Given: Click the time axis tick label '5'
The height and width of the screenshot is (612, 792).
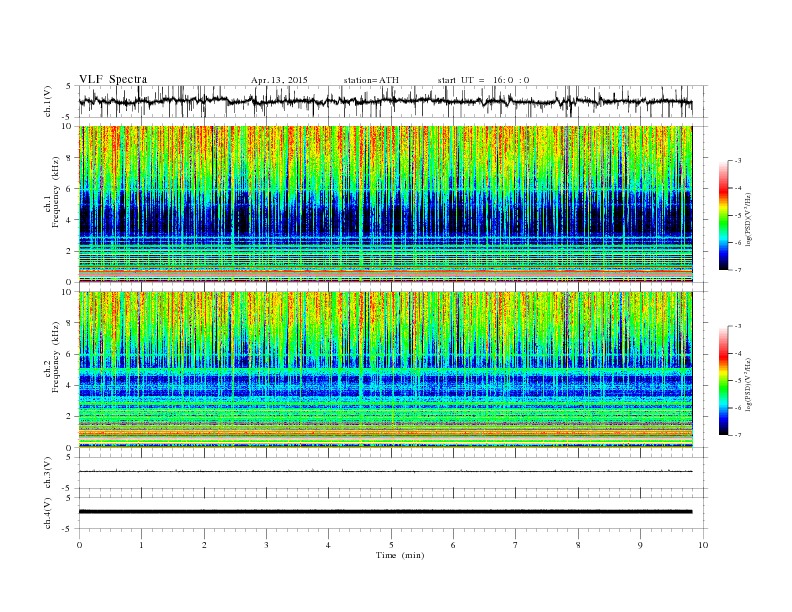Looking at the screenshot, I should (x=391, y=545).
